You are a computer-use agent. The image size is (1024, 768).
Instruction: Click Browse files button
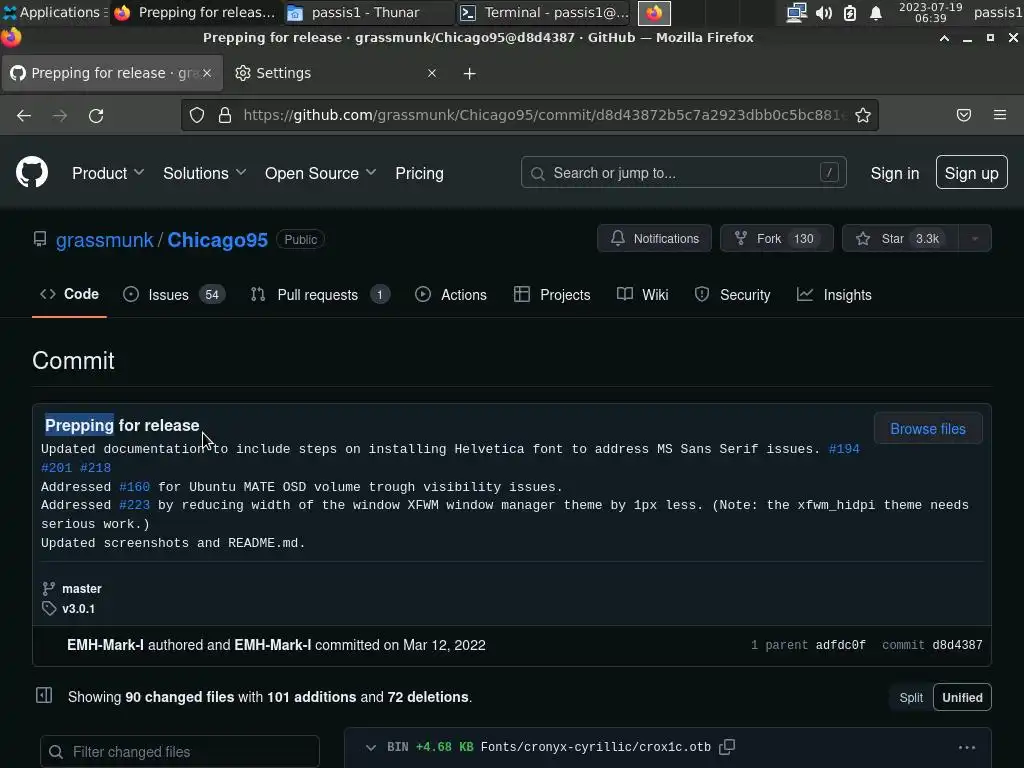pos(927,429)
